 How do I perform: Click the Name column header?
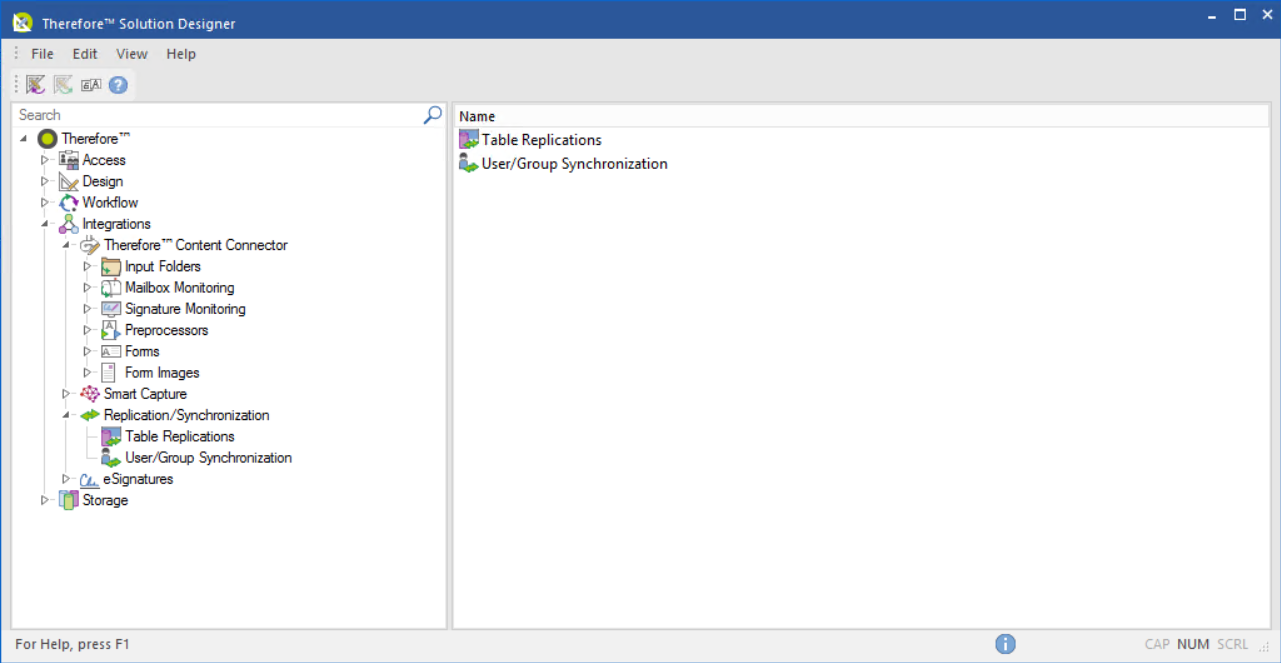[477, 116]
